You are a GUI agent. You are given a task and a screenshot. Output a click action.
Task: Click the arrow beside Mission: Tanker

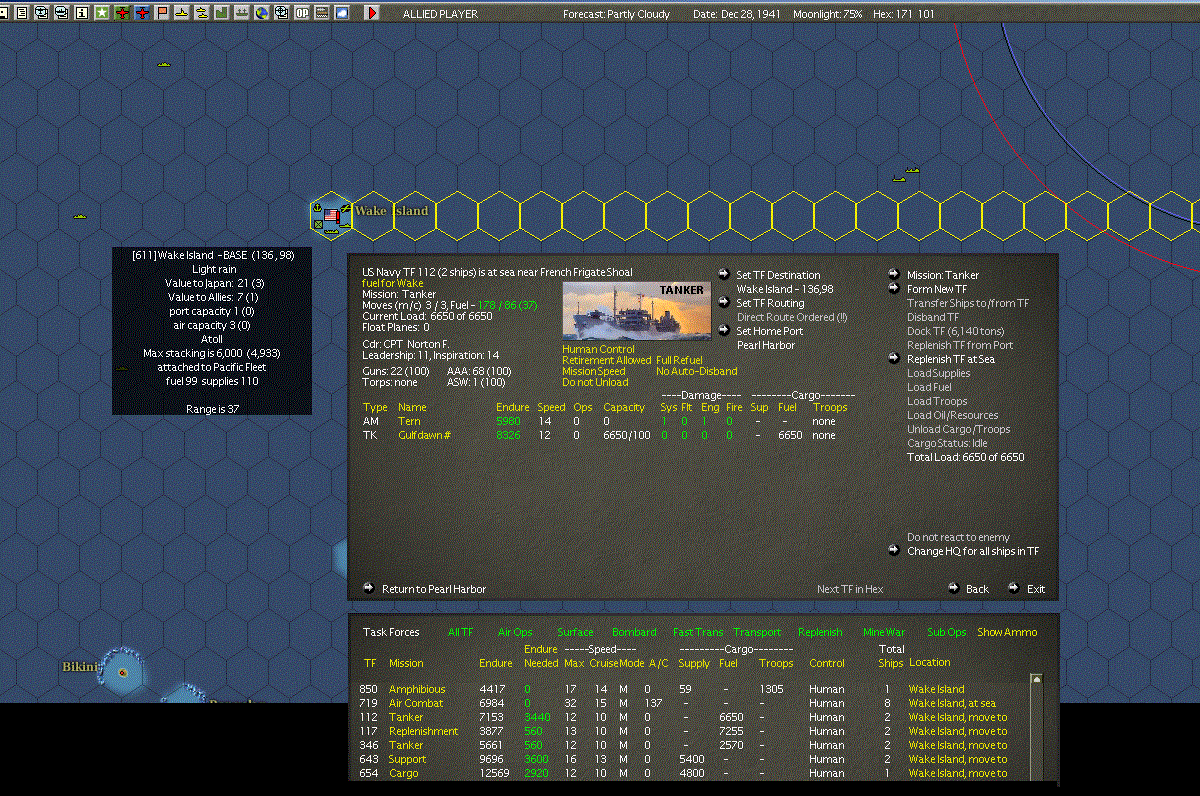click(x=894, y=274)
